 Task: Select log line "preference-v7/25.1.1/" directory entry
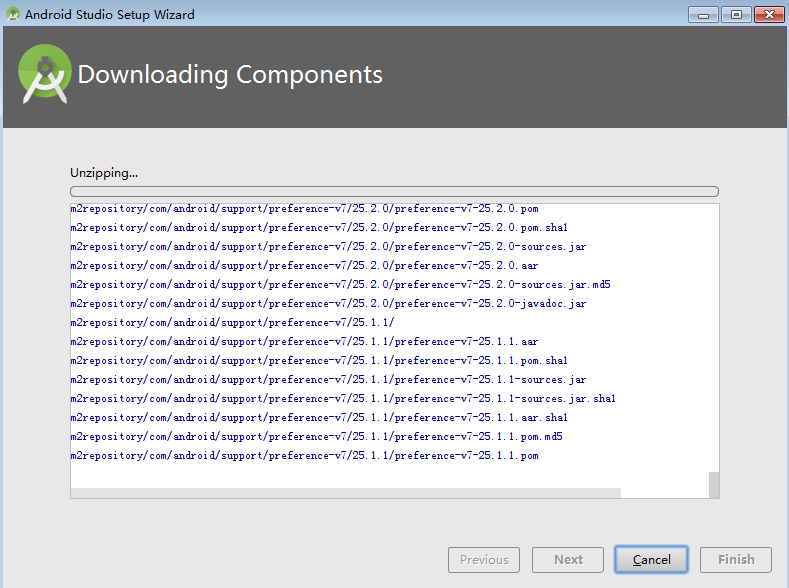click(x=232, y=322)
